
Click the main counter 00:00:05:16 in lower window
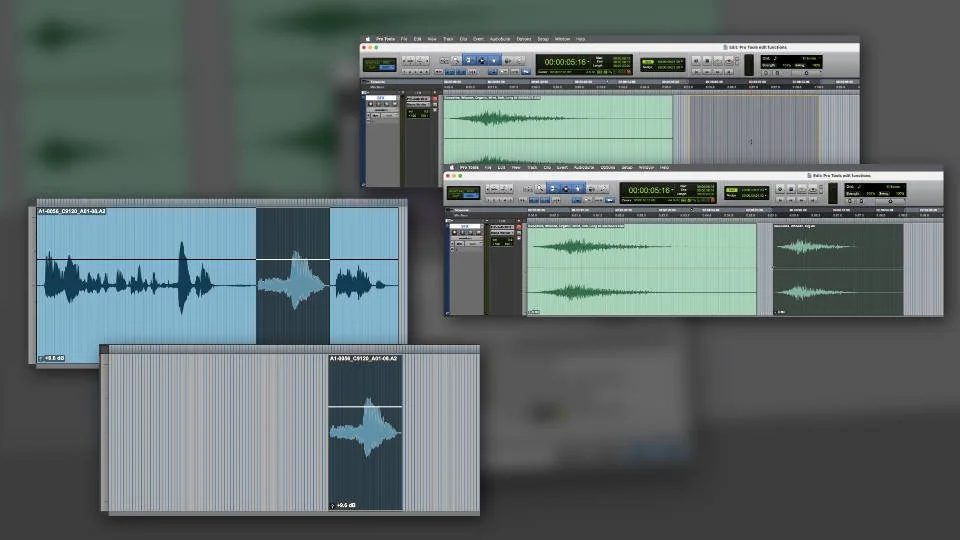click(x=649, y=190)
